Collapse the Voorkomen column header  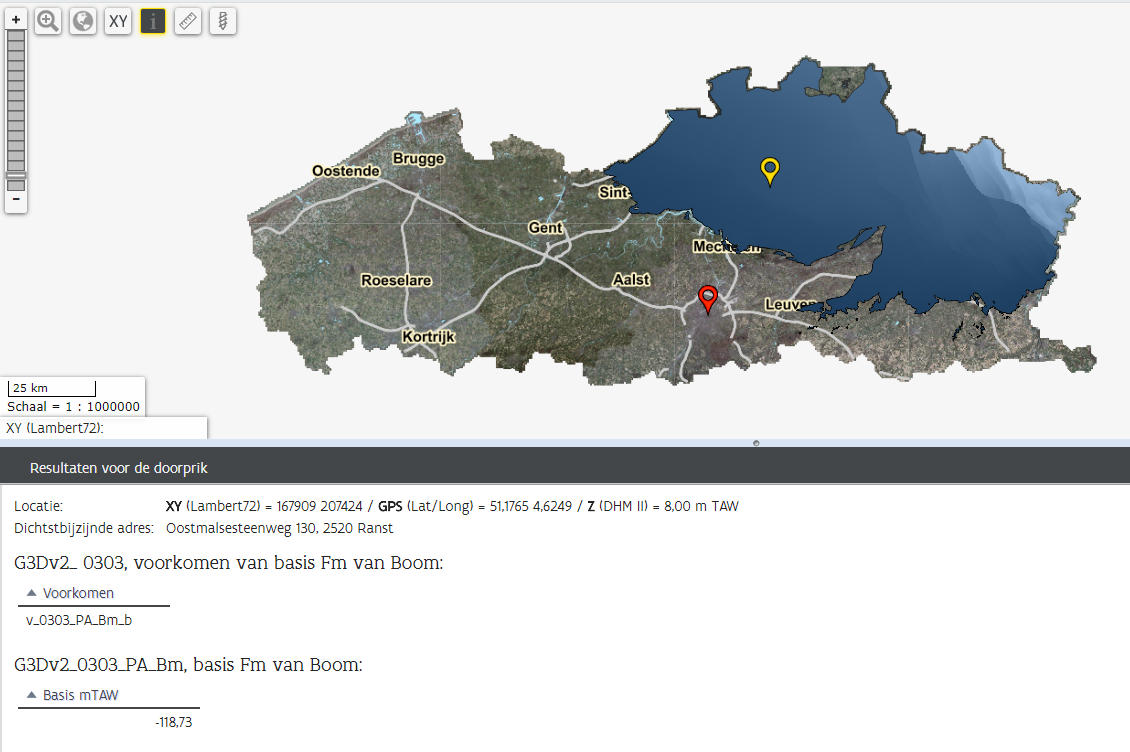click(78, 593)
